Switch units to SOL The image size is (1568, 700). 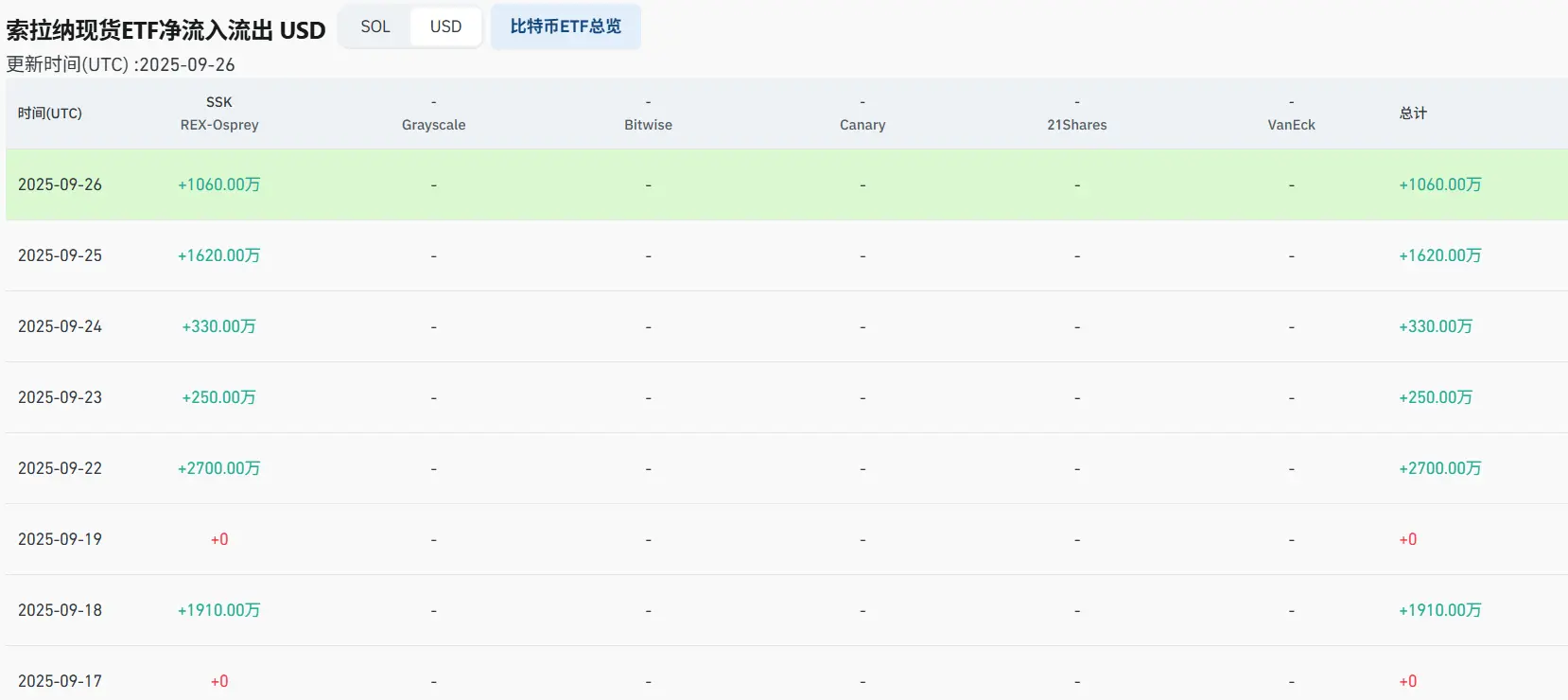click(x=375, y=26)
